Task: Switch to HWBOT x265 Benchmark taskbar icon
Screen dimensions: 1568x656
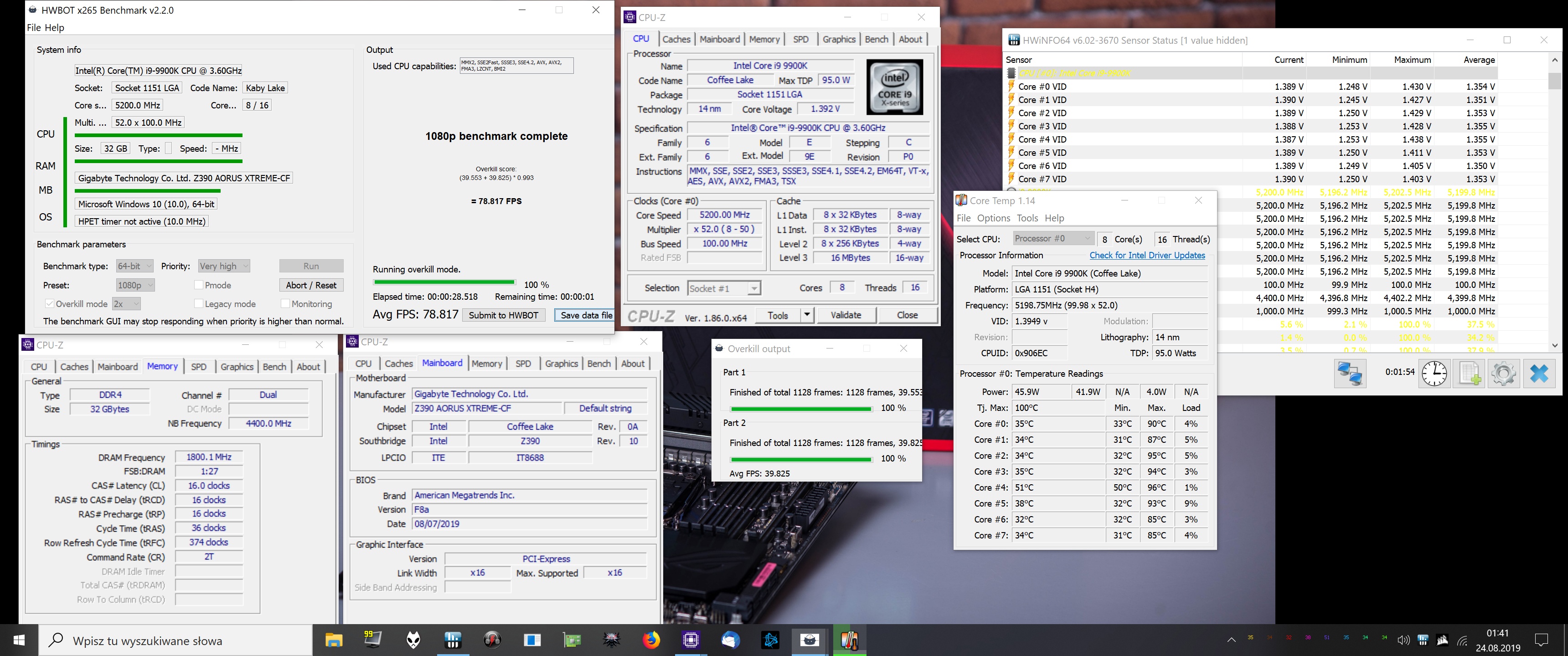Action: coord(810,640)
